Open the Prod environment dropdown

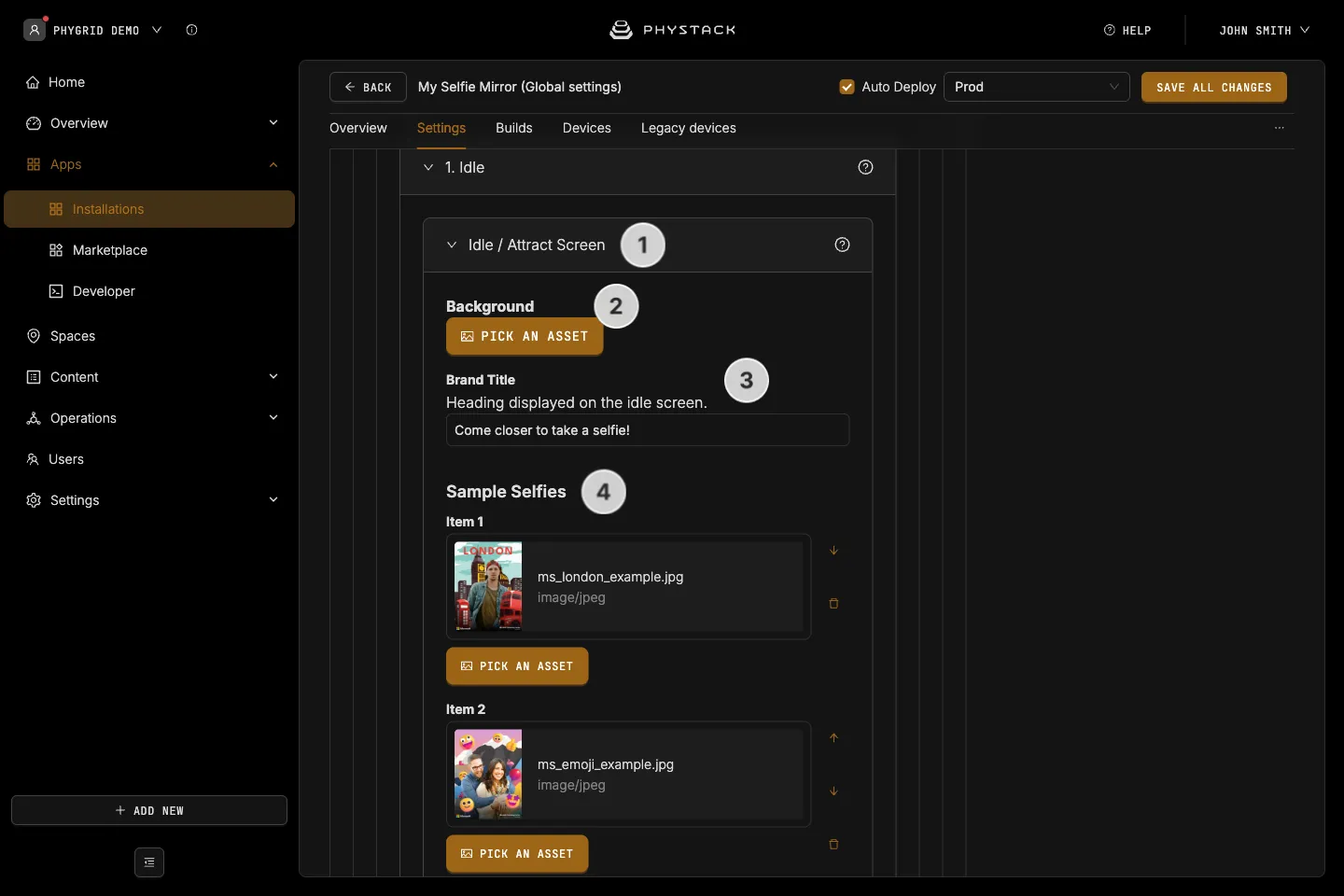click(x=1037, y=87)
